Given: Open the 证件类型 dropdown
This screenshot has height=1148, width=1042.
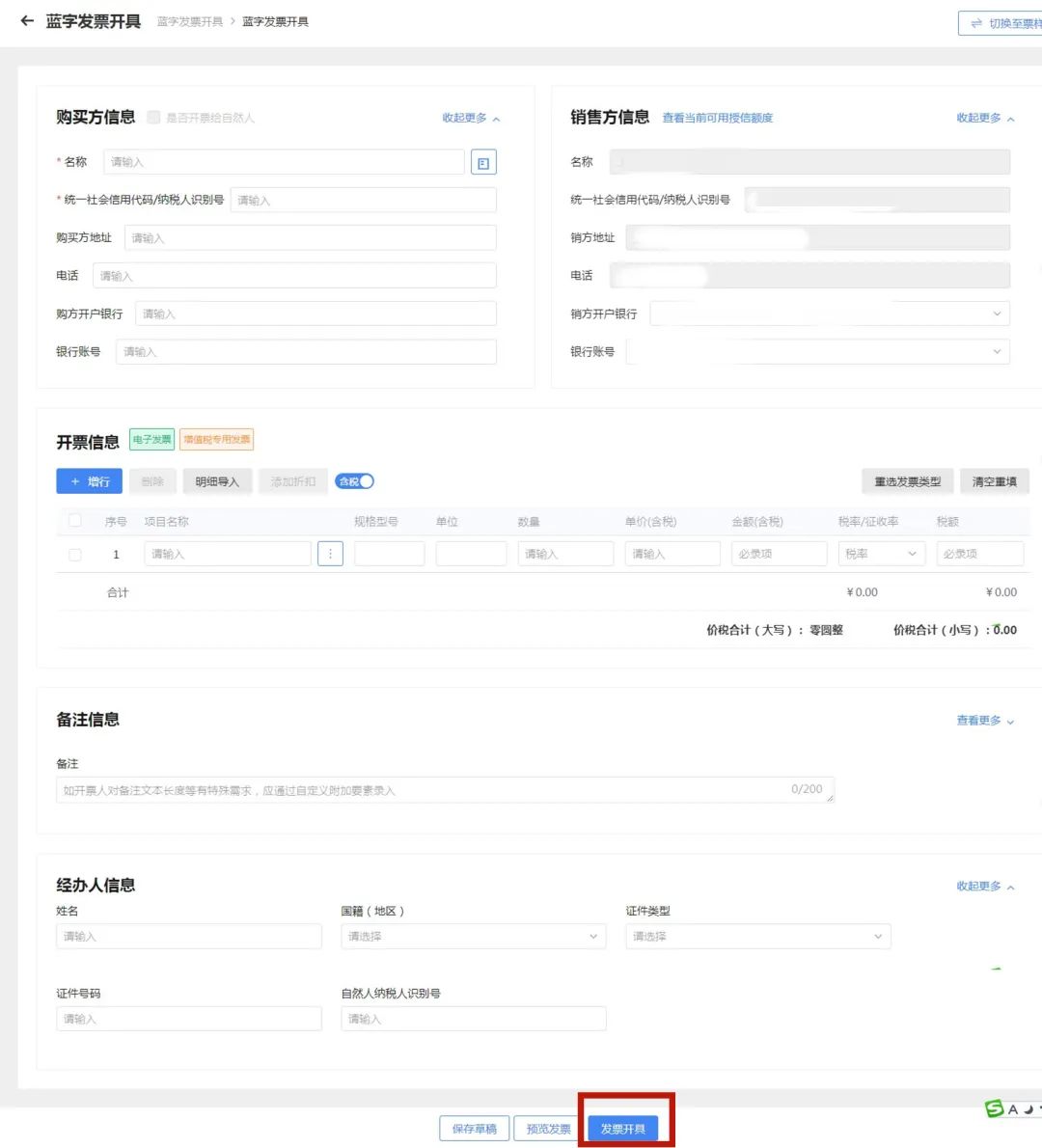Looking at the screenshot, I should tap(757, 935).
